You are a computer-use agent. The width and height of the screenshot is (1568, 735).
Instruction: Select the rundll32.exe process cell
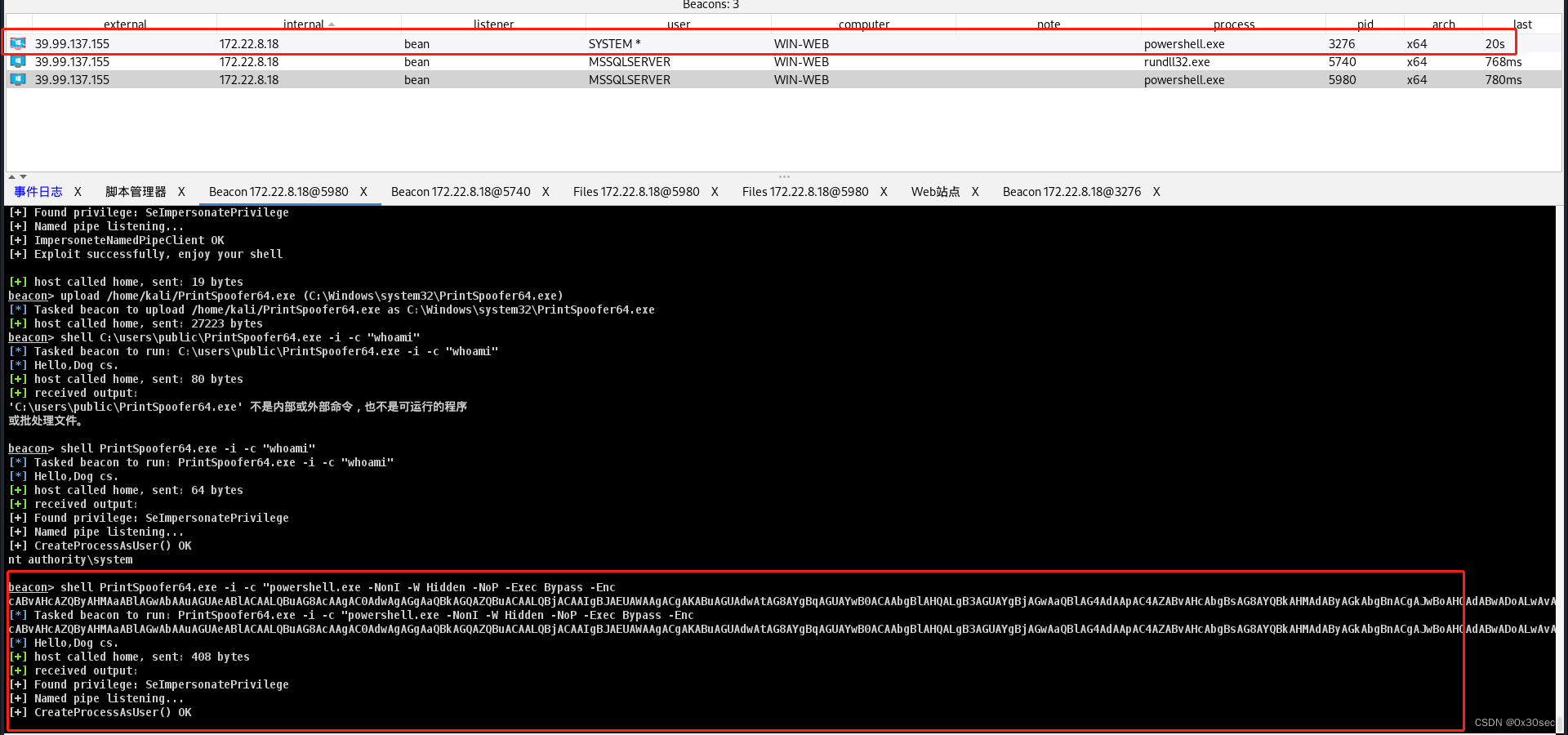tap(1177, 62)
